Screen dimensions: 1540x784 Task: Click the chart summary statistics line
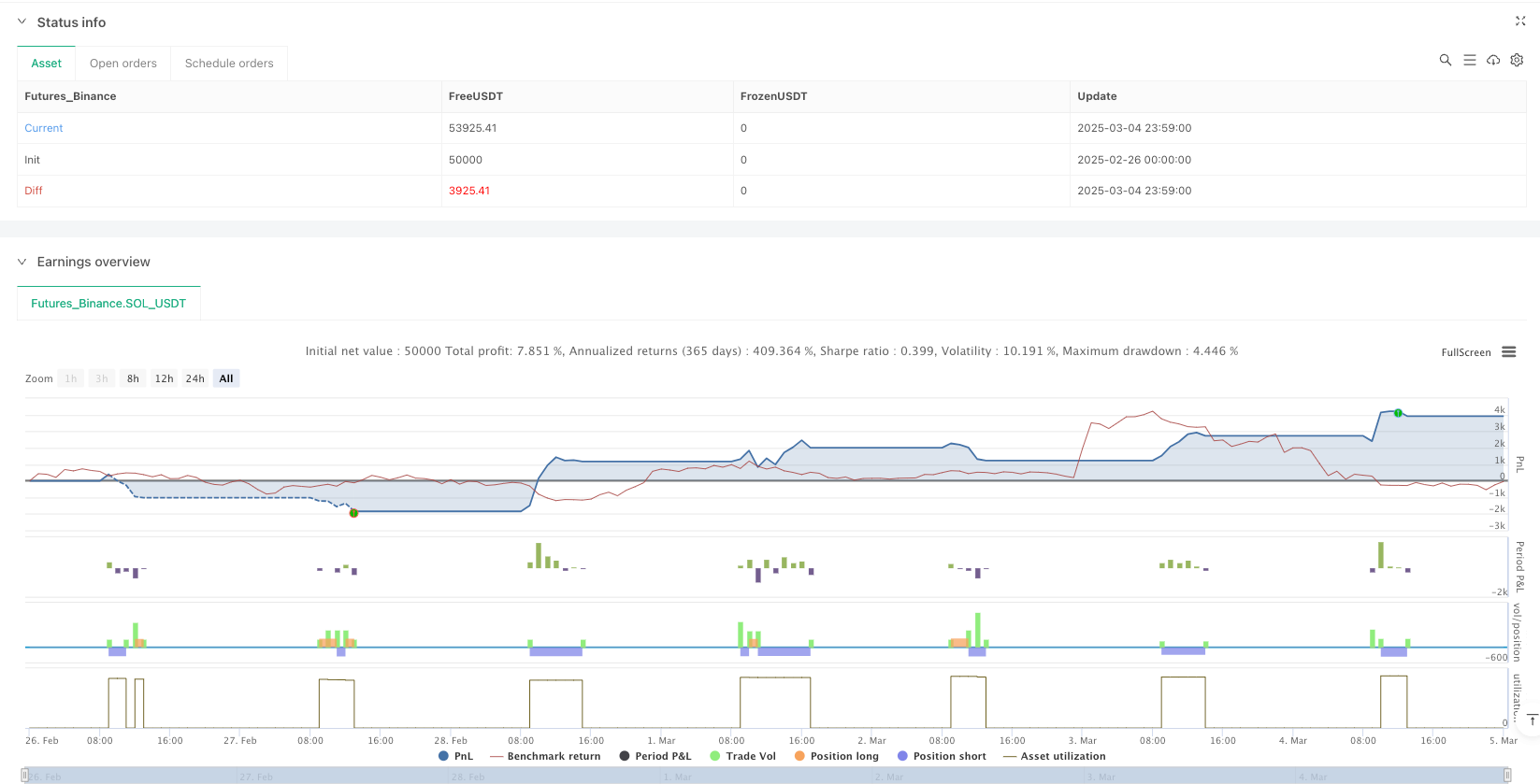(x=771, y=351)
